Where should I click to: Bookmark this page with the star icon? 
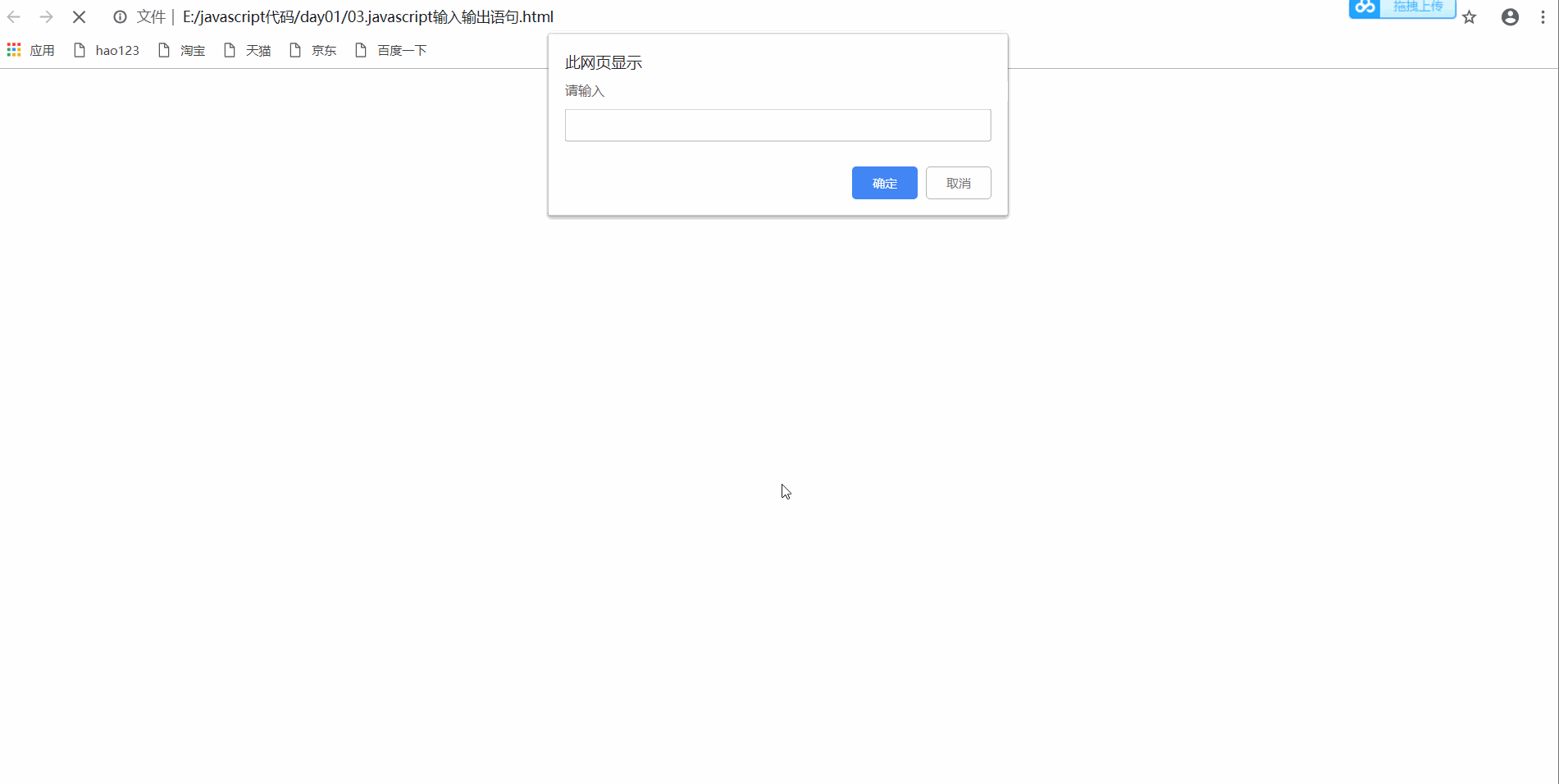coord(1469,17)
